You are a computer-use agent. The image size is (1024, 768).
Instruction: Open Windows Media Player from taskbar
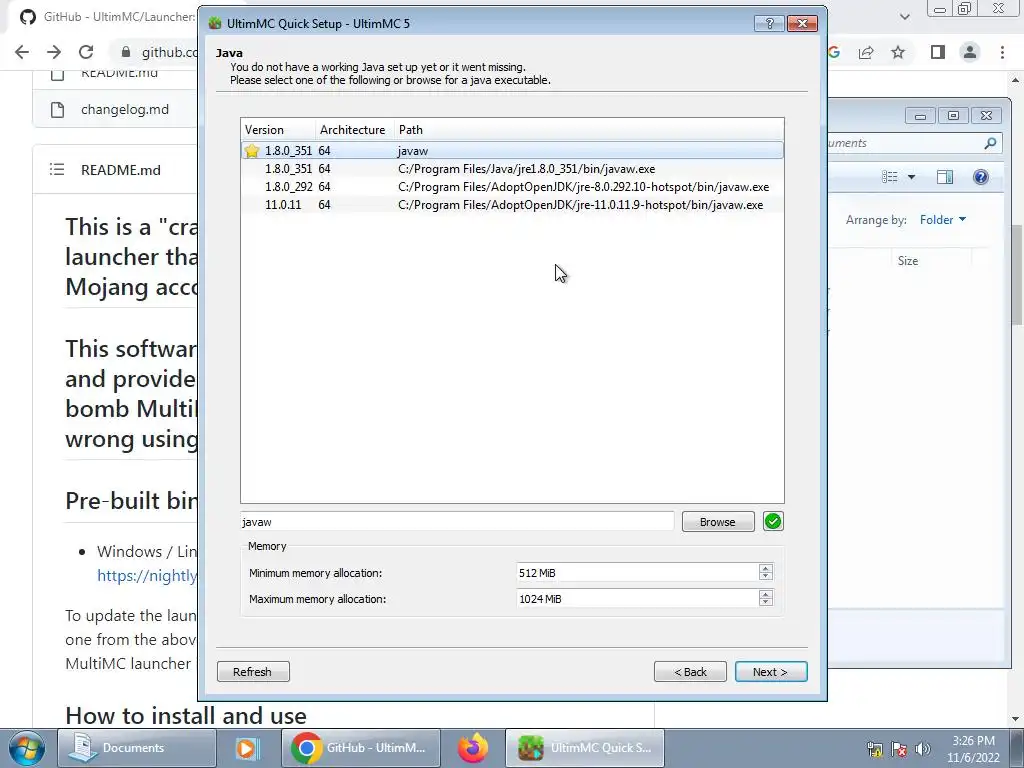tap(248, 748)
